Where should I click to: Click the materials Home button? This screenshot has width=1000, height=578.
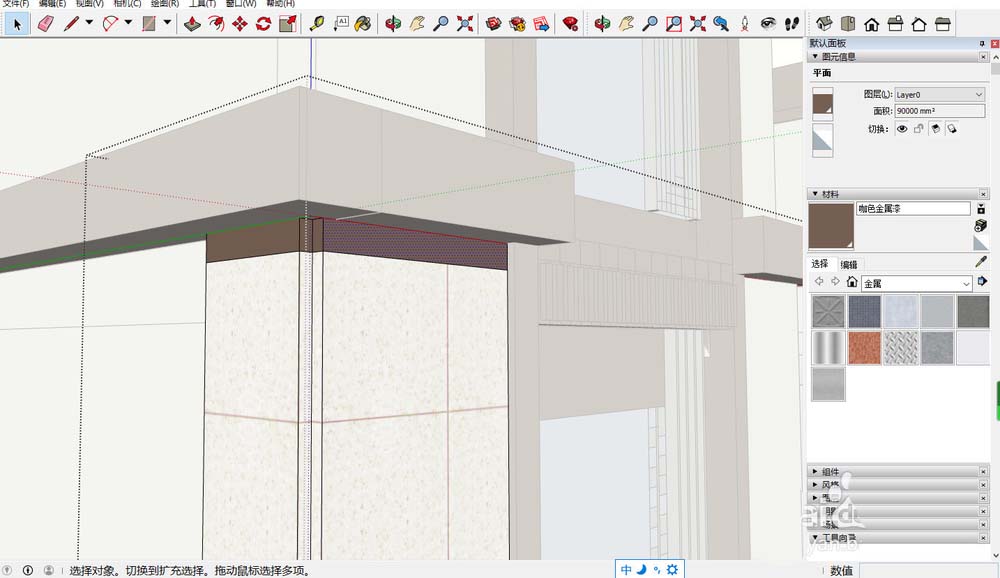[x=851, y=282]
